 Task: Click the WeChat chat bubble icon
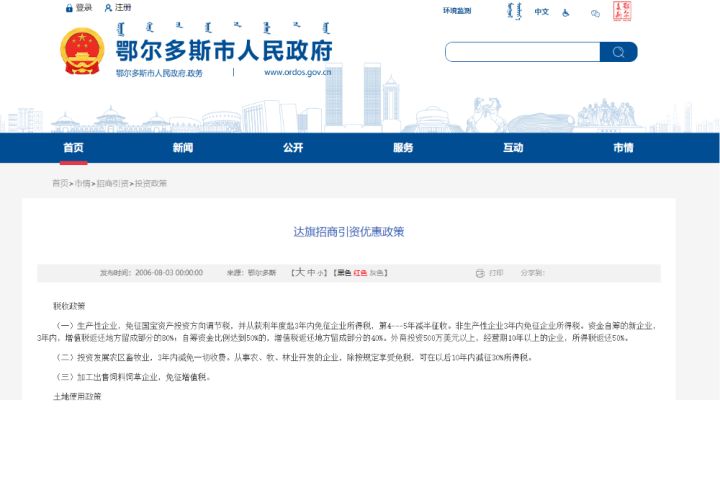point(595,13)
